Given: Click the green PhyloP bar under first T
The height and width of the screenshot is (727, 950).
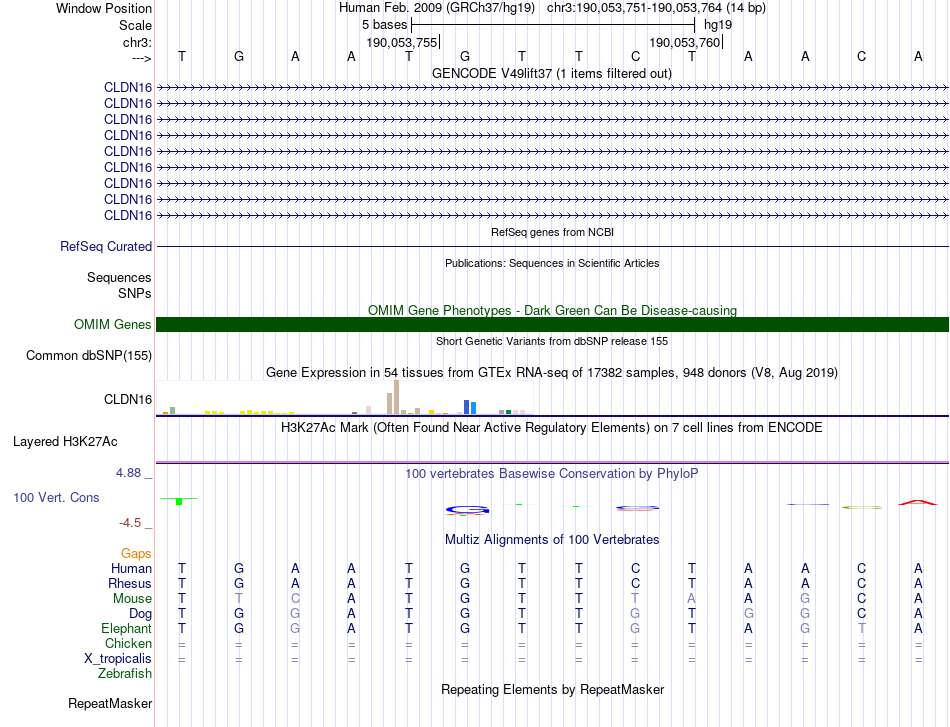Looking at the screenshot, I should pos(179,501).
